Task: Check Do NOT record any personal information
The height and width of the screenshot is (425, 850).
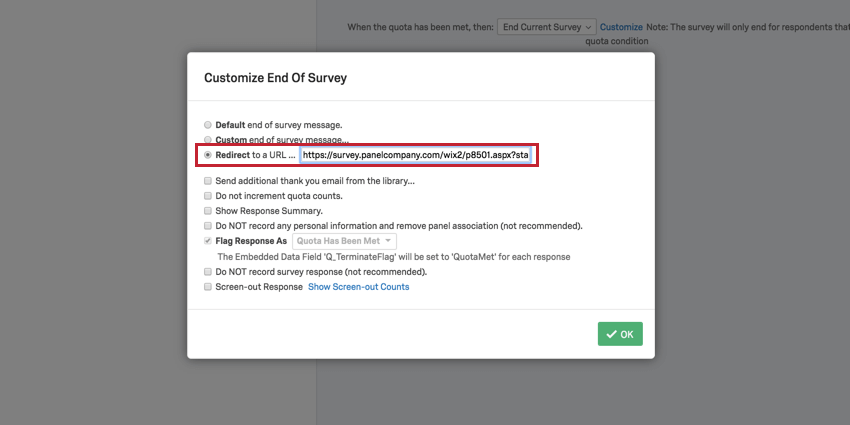Action: pyautogui.click(x=207, y=226)
